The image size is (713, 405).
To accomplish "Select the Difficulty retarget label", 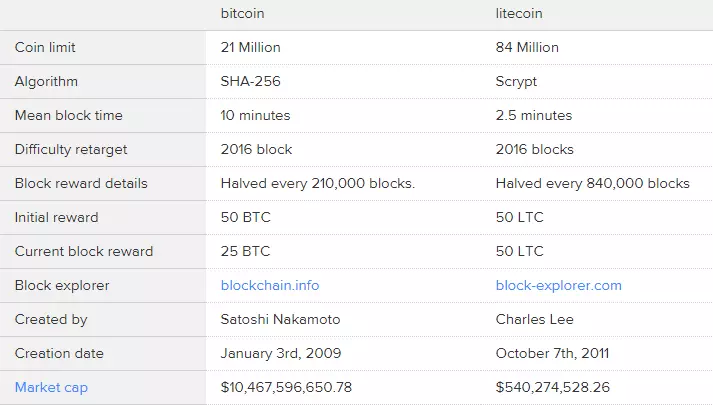I will (71, 150).
